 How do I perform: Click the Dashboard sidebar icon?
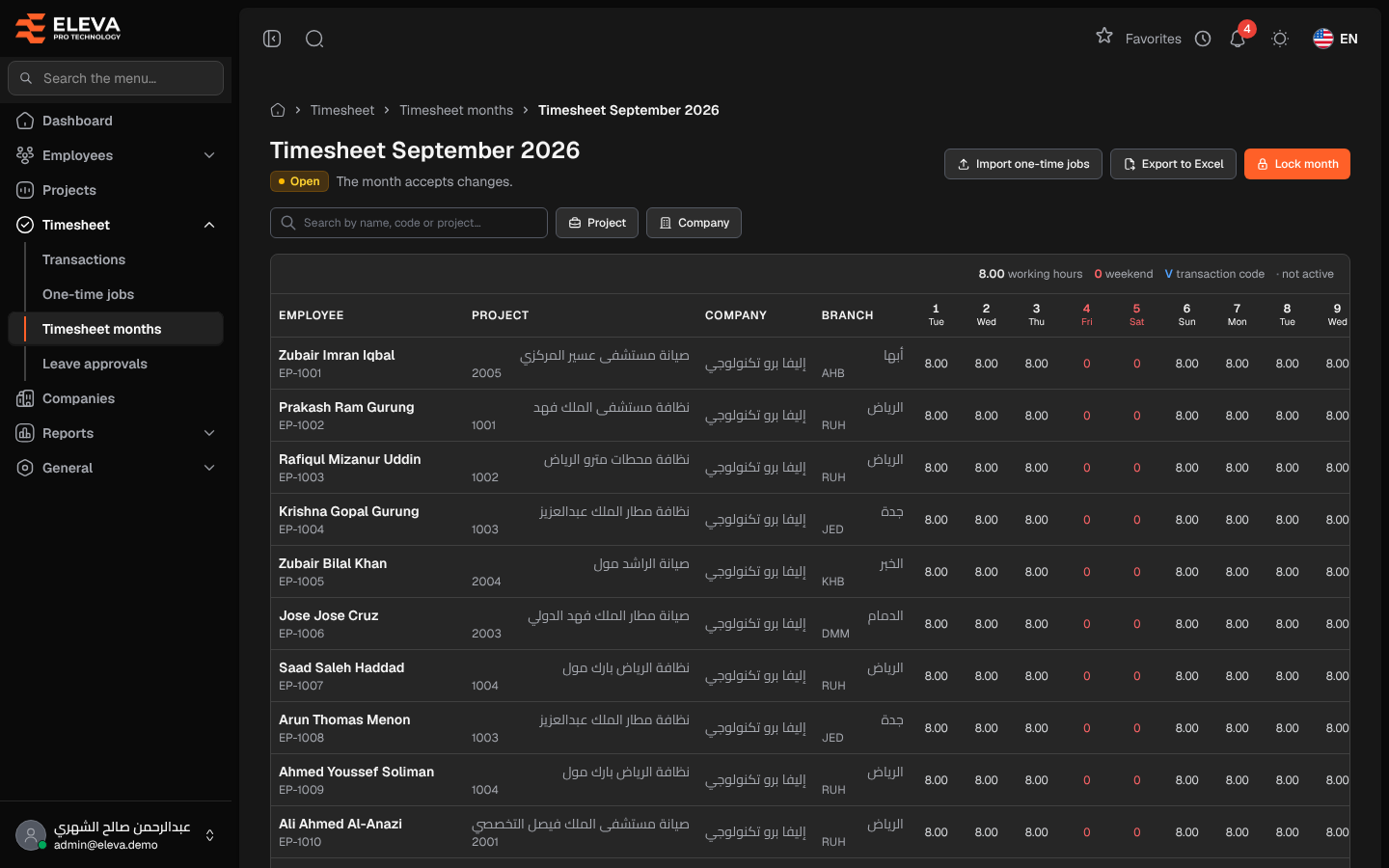coord(25,121)
